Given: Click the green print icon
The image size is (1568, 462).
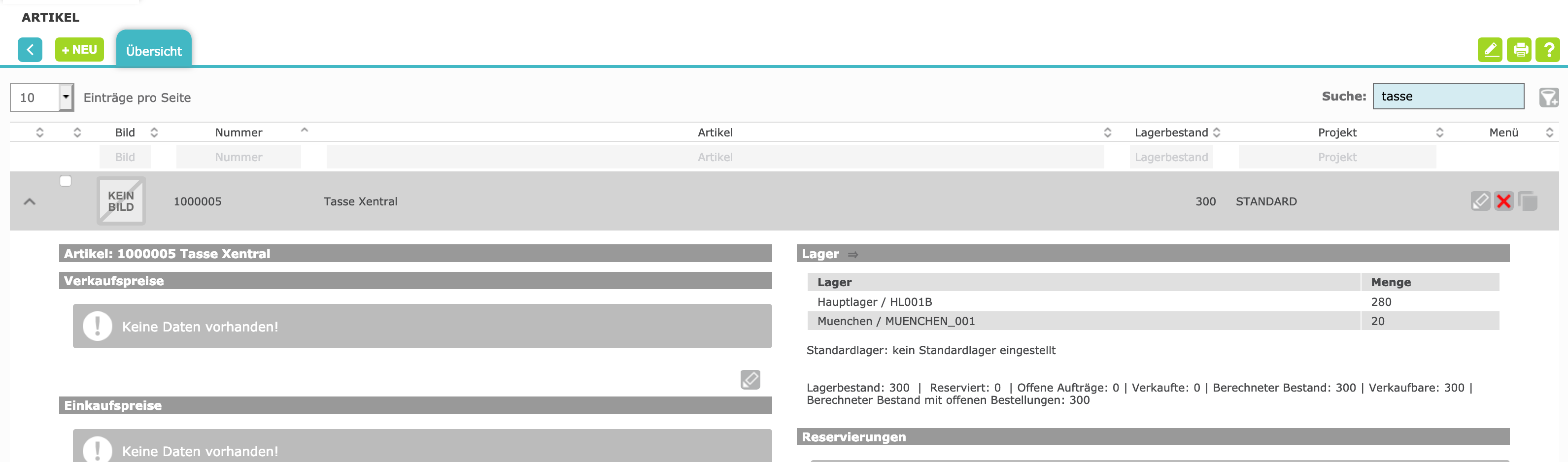Looking at the screenshot, I should tap(1519, 50).
